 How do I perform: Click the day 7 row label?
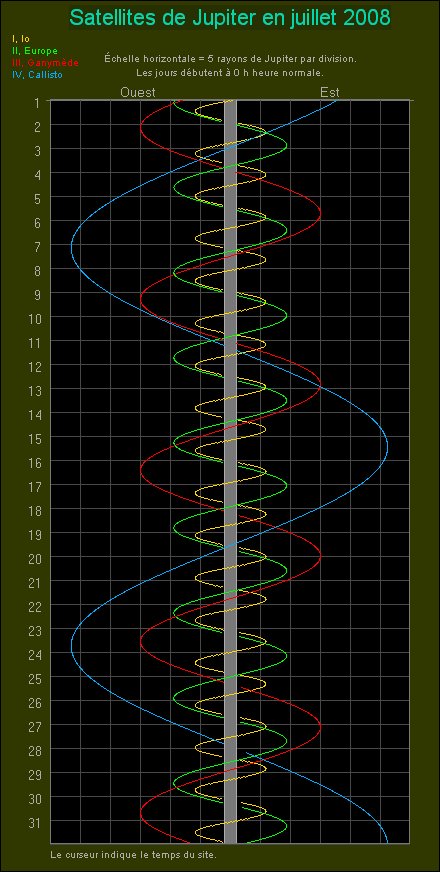click(x=37, y=245)
